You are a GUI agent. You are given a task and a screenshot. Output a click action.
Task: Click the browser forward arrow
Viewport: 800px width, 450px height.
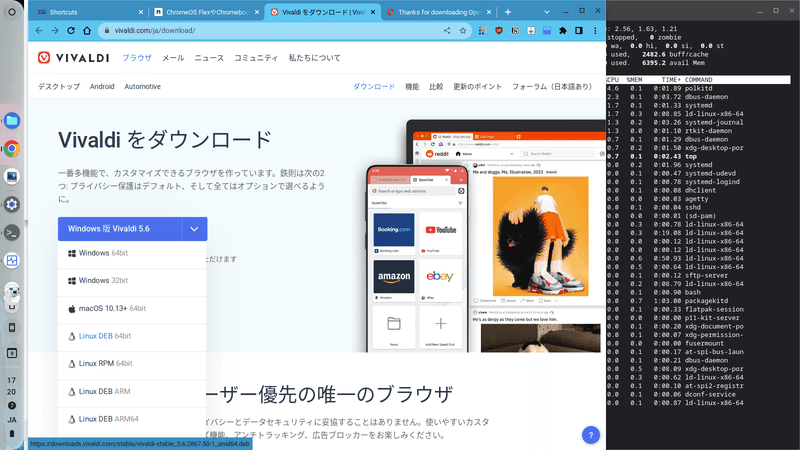click(x=55, y=31)
